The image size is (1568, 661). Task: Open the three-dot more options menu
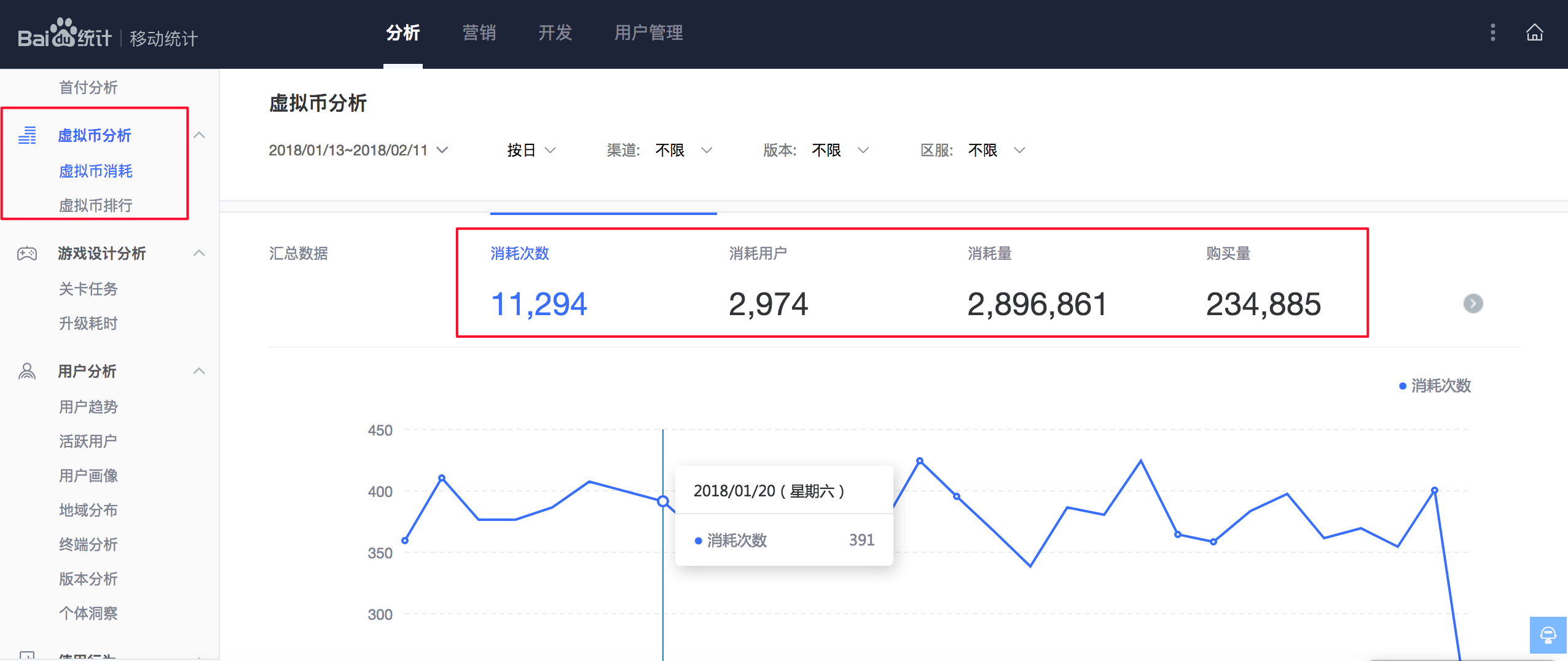point(1492,33)
